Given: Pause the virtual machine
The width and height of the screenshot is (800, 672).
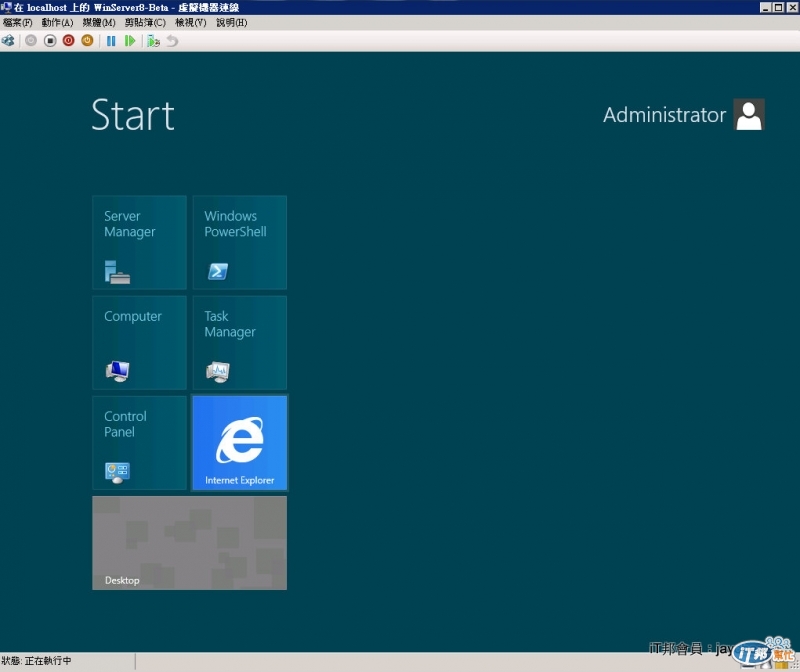Looking at the screenshot, I should [x=111, y=41].
